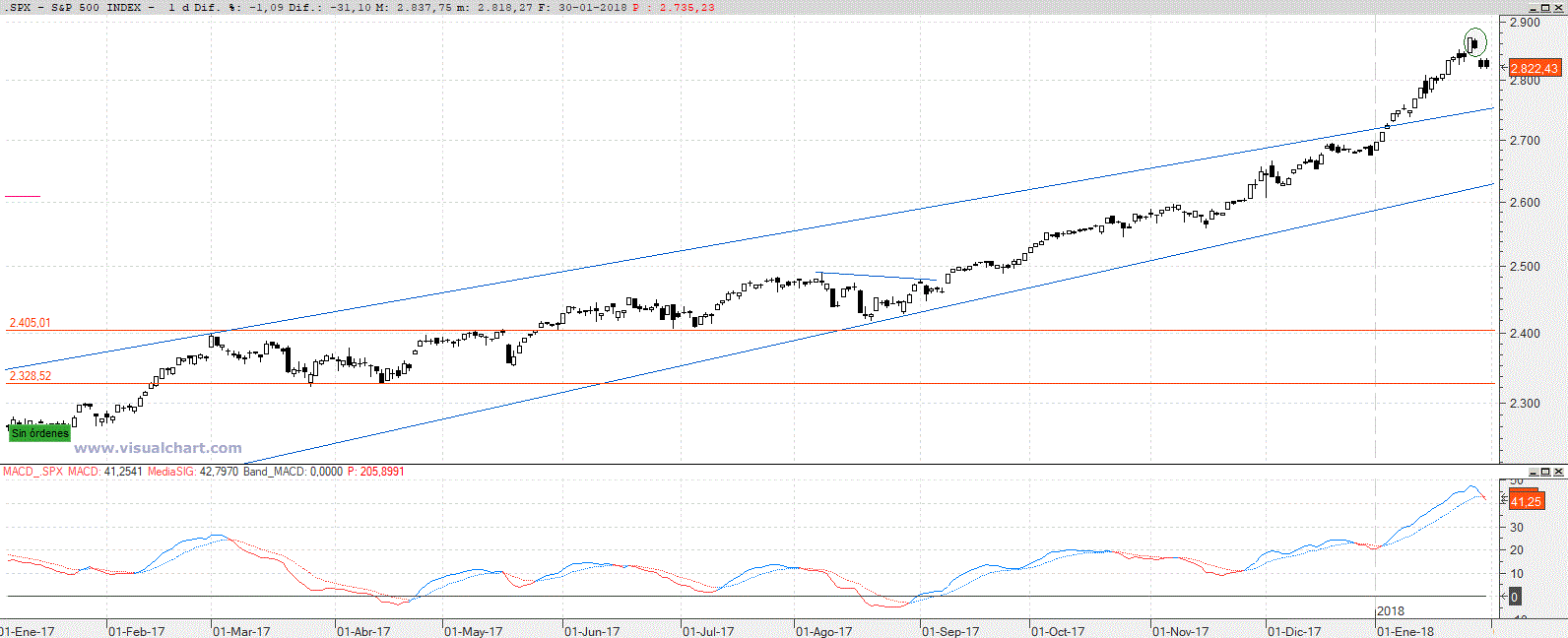Click the green 'Sin órdenes' label
Image resolution: width=1568 pixels, height=638 pixels.
coord(39,433)
